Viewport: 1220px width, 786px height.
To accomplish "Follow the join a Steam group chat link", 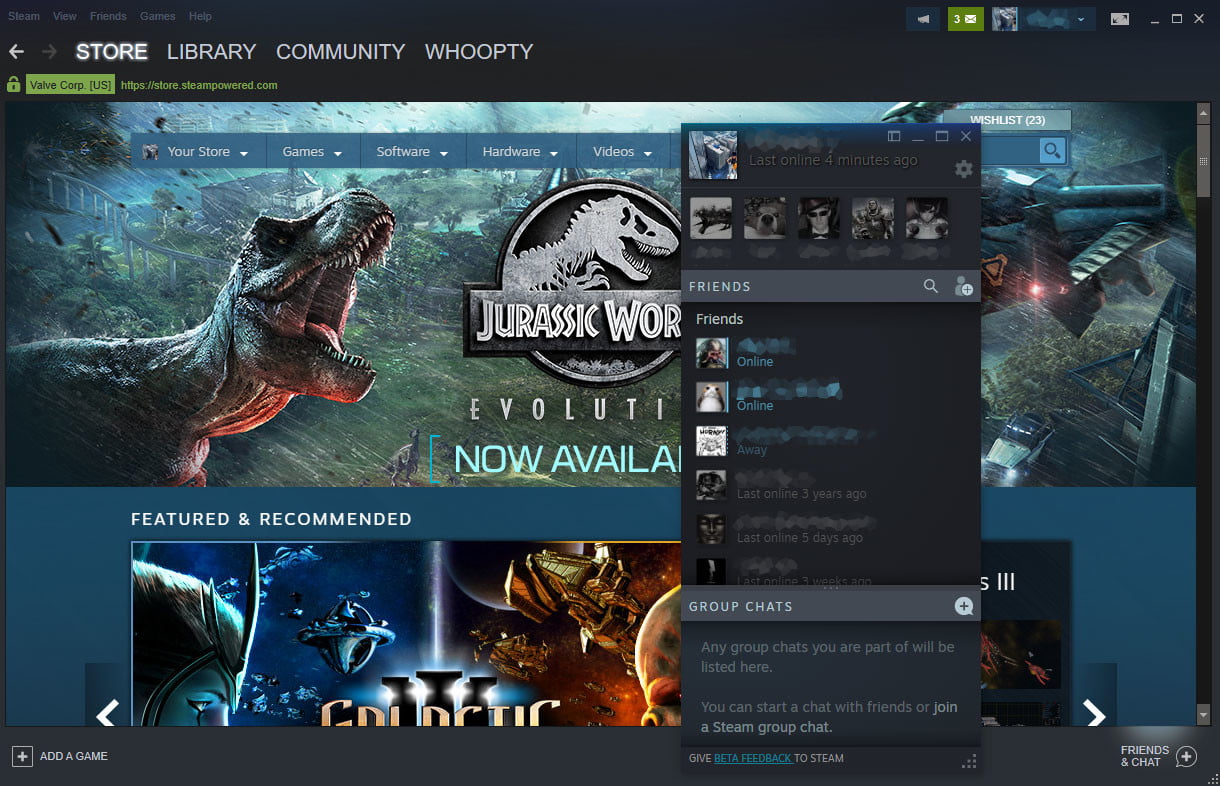I will pos(829,717).
